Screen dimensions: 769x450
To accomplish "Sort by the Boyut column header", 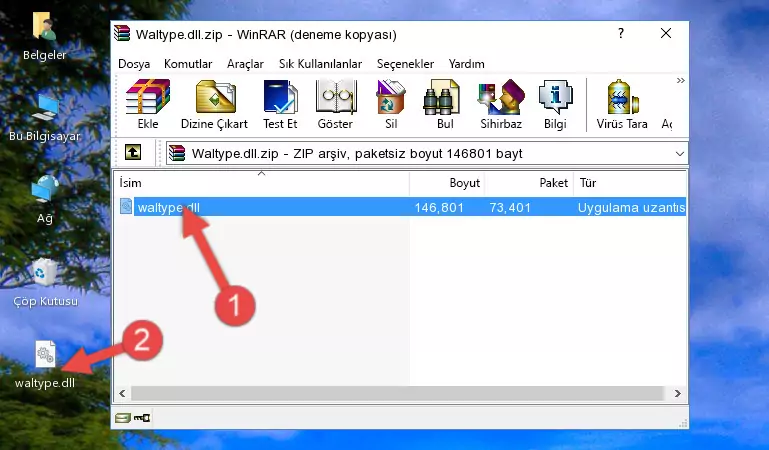I will point(447,183).
